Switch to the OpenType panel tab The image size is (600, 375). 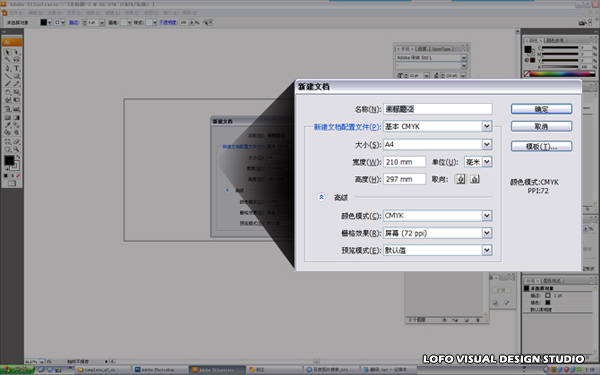pos(441,49)
